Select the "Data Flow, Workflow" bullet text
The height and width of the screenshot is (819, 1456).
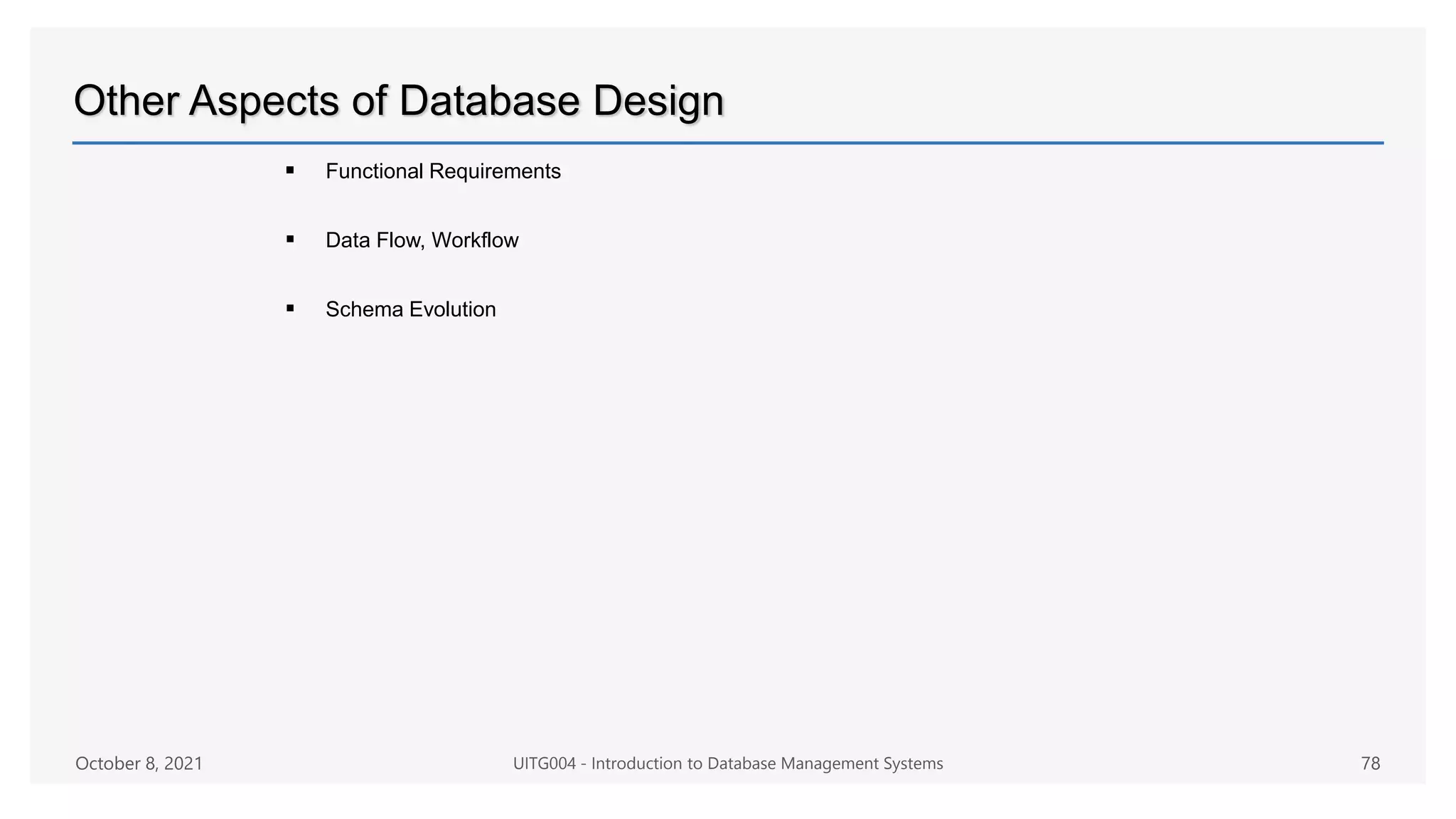click(x=422, y=240)
